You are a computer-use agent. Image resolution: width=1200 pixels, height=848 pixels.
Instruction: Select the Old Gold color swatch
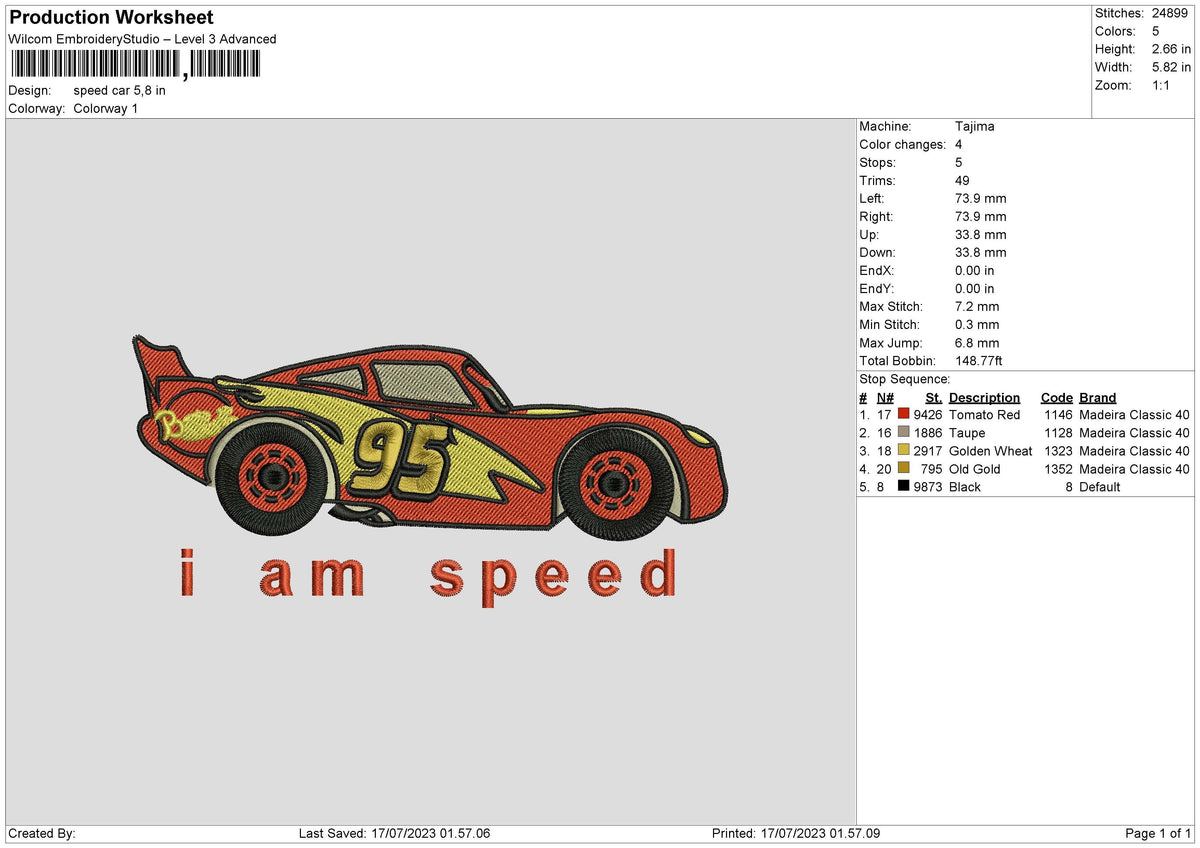[x=905, y=469]
